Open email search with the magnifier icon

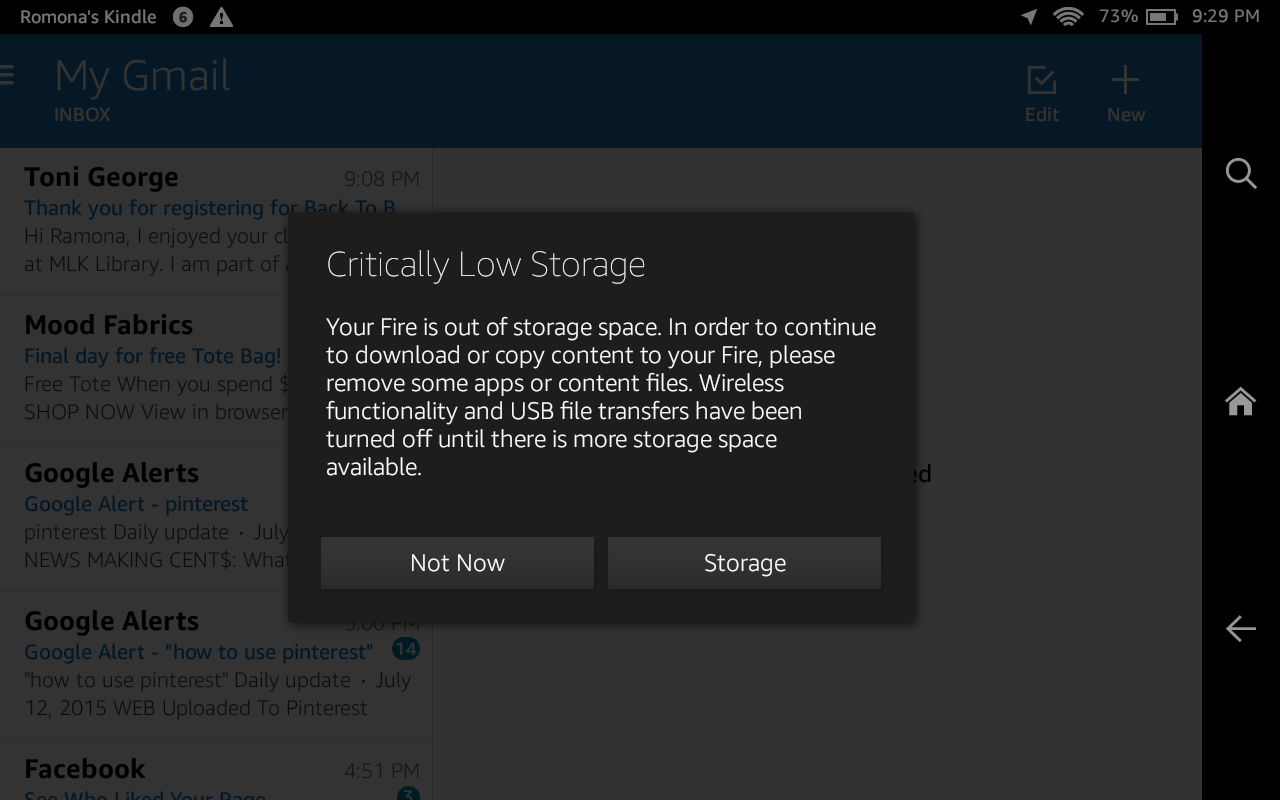point(1240,173)
